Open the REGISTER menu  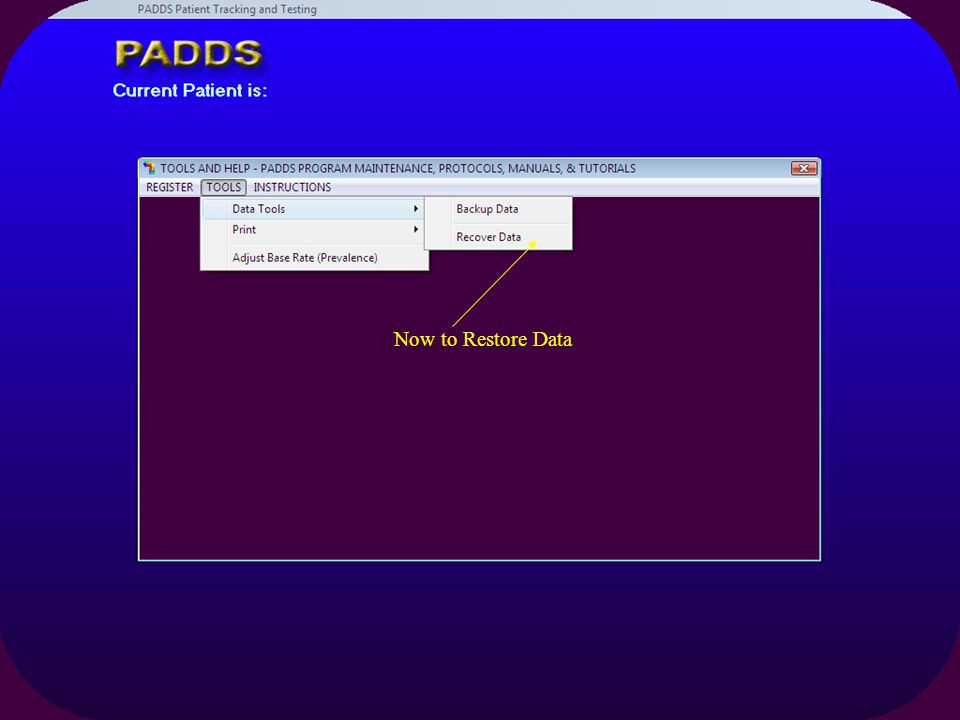pos(169,187)
